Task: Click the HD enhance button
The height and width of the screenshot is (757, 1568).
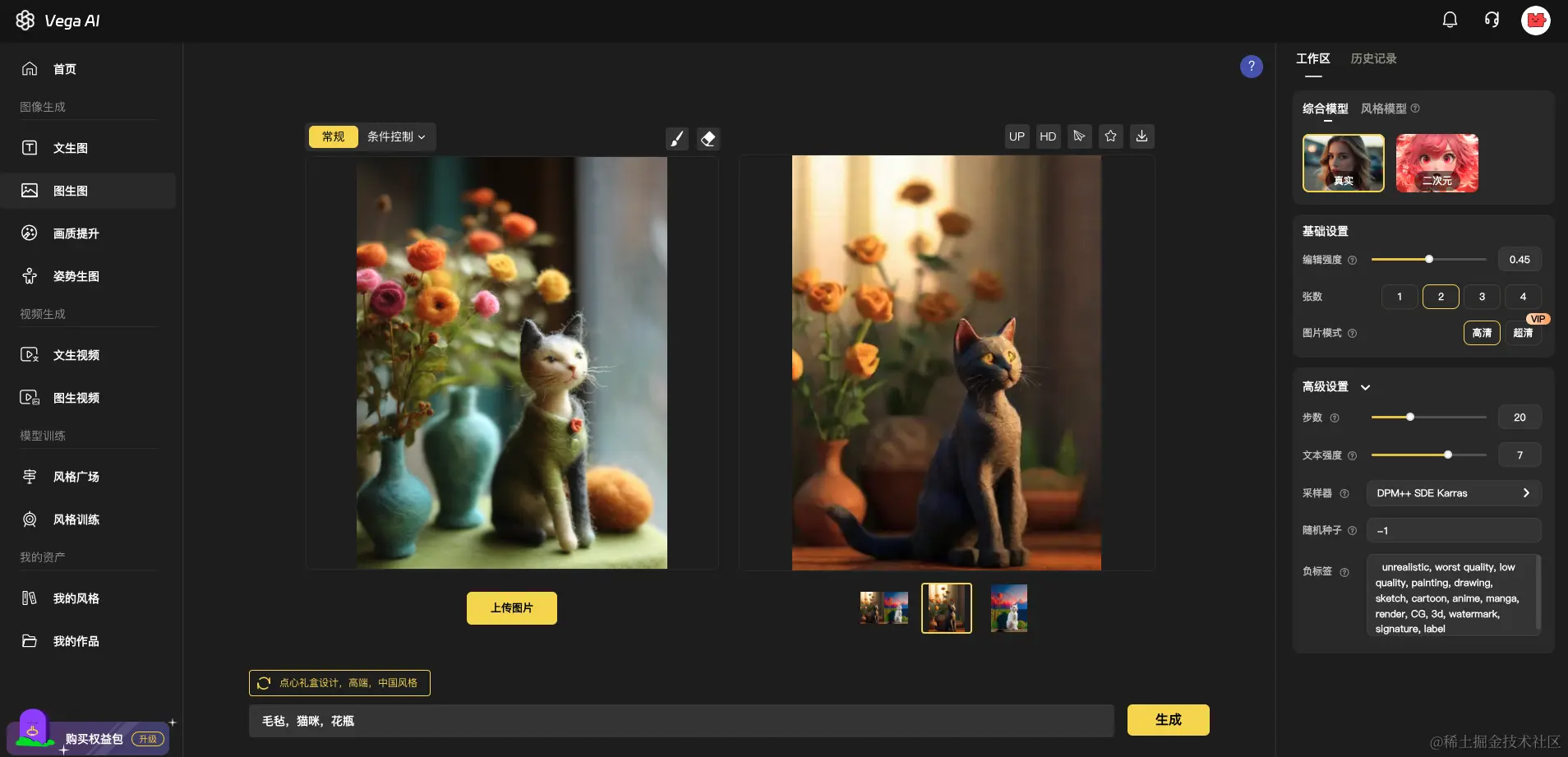Action: tap(1048, 136)
